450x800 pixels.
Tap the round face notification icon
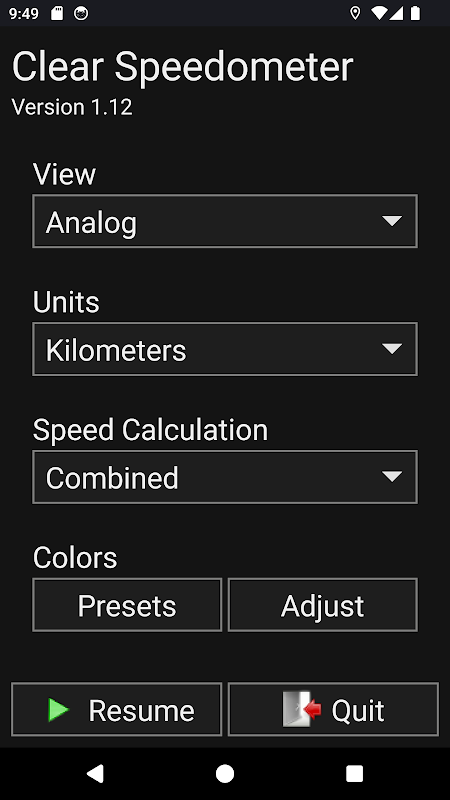click(81, 13)
